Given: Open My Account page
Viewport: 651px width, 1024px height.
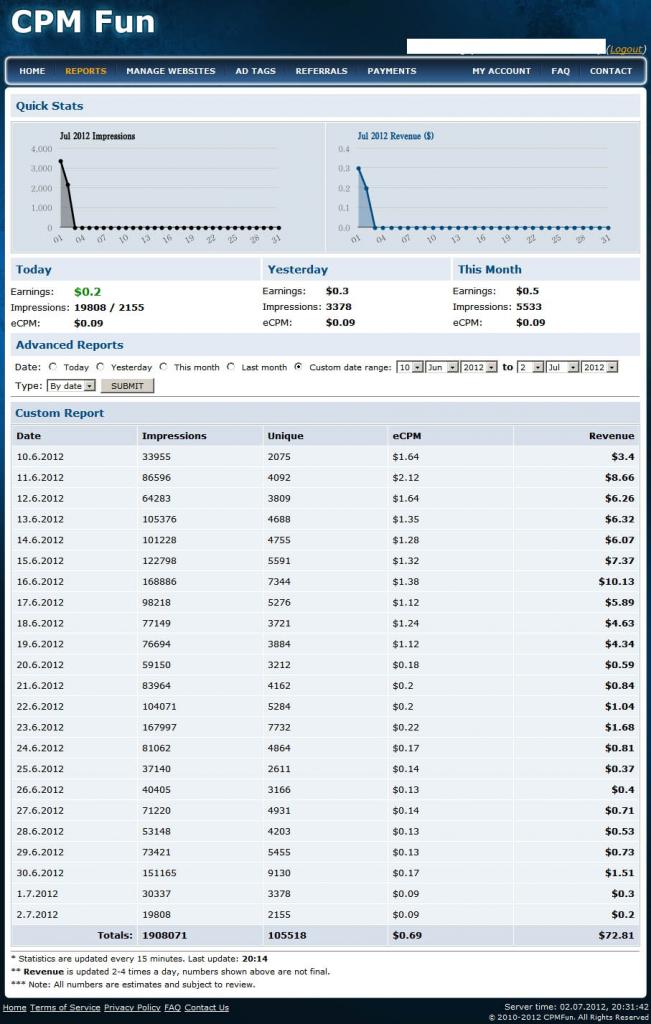Looking at the screenshot, I should 501,71.
